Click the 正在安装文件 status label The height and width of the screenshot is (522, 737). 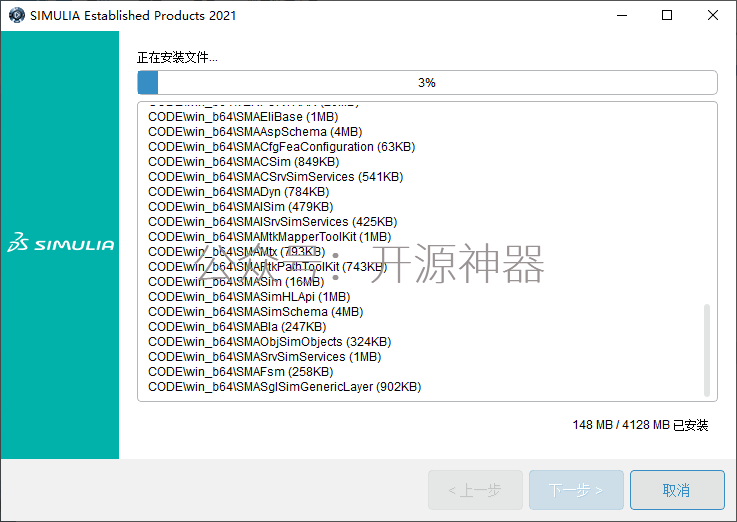tap(177, 57)
